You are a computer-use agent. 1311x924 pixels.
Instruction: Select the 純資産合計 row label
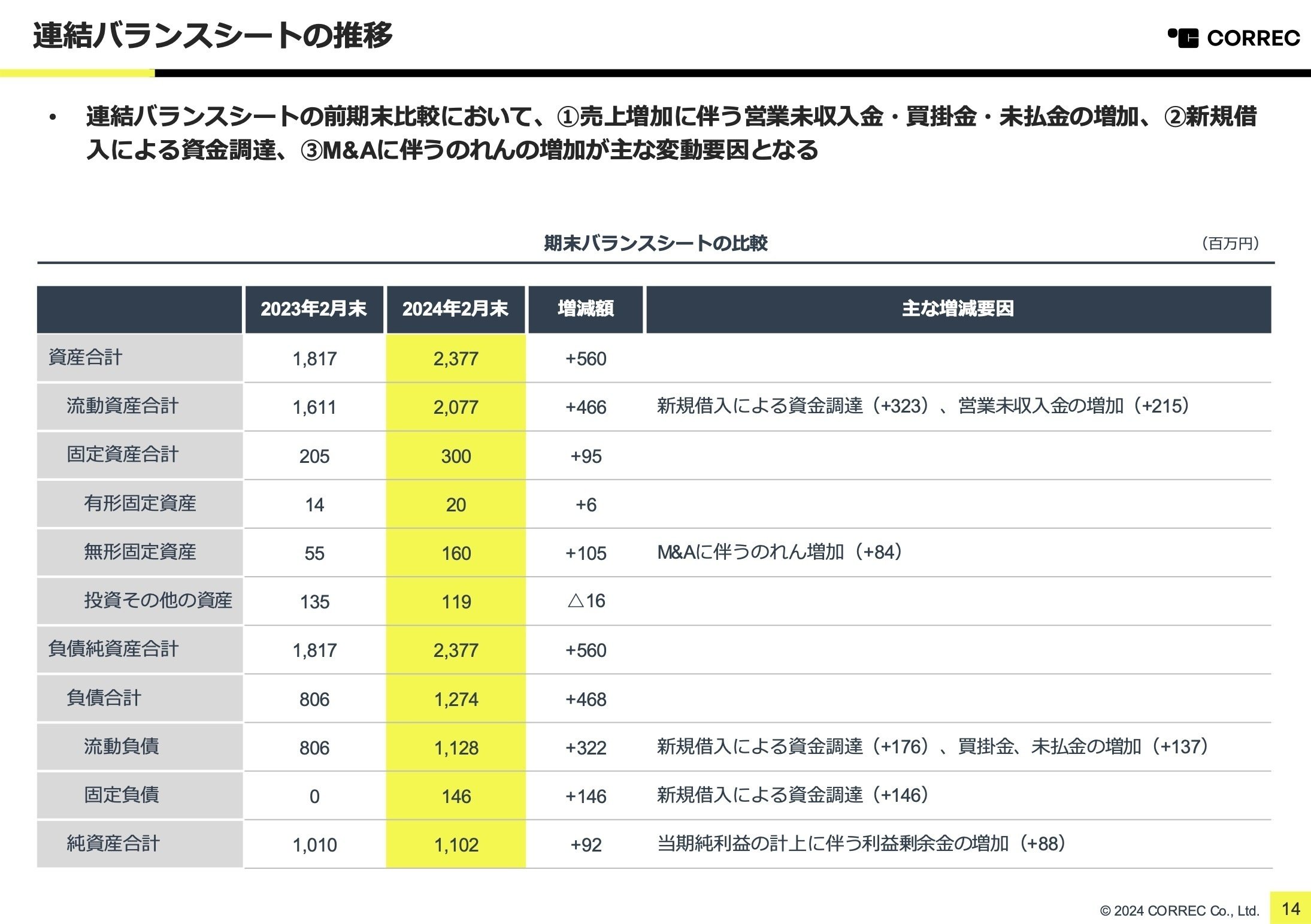(x=113, y=844)
